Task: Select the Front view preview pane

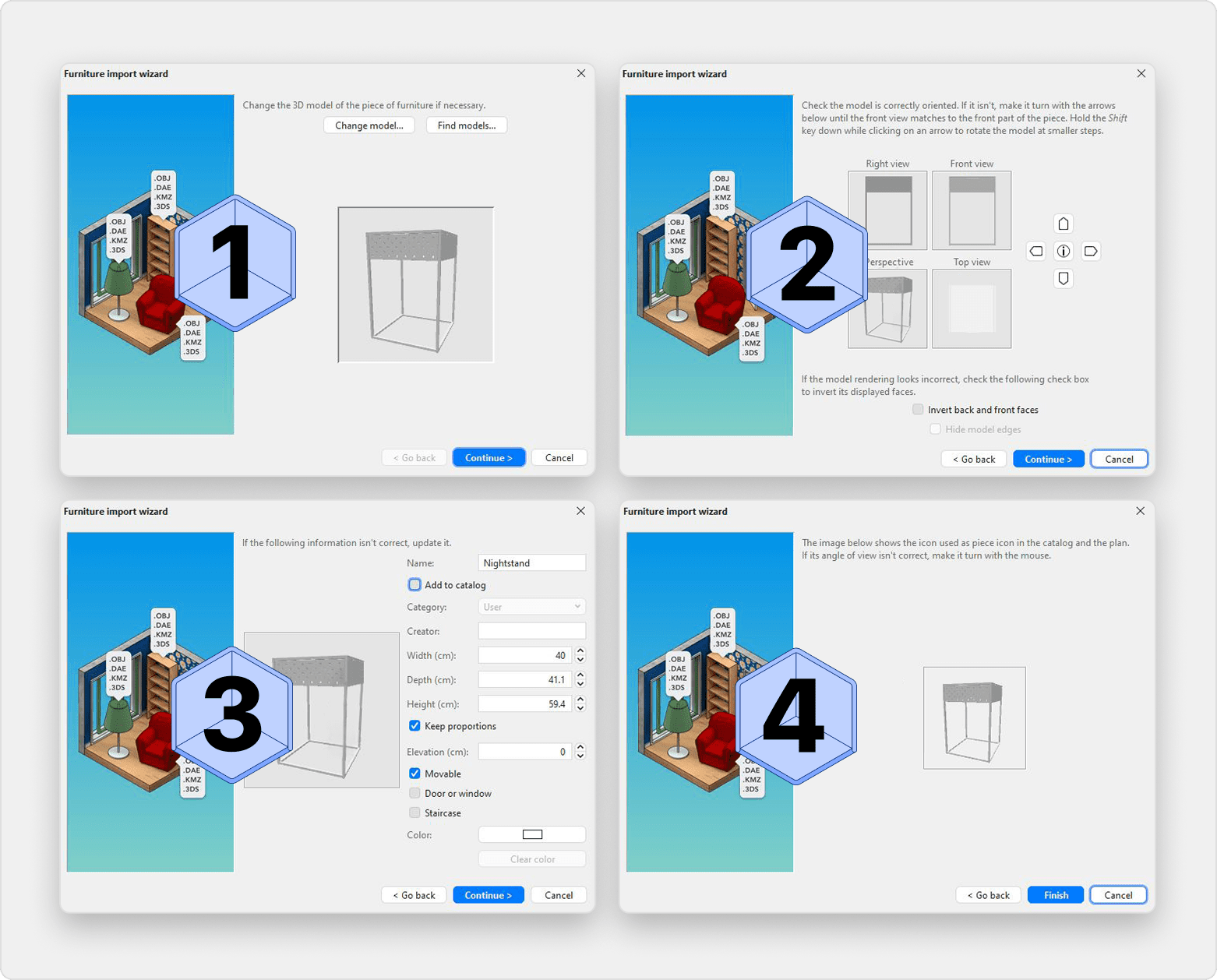Action: pyautogui.click(x=971, y=210)
